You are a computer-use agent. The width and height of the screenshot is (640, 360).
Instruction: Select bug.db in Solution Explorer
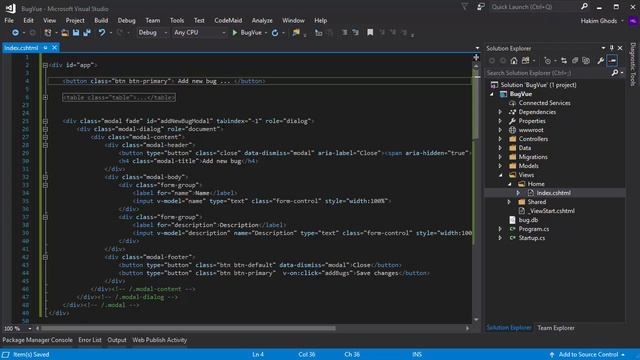point(528,220)
